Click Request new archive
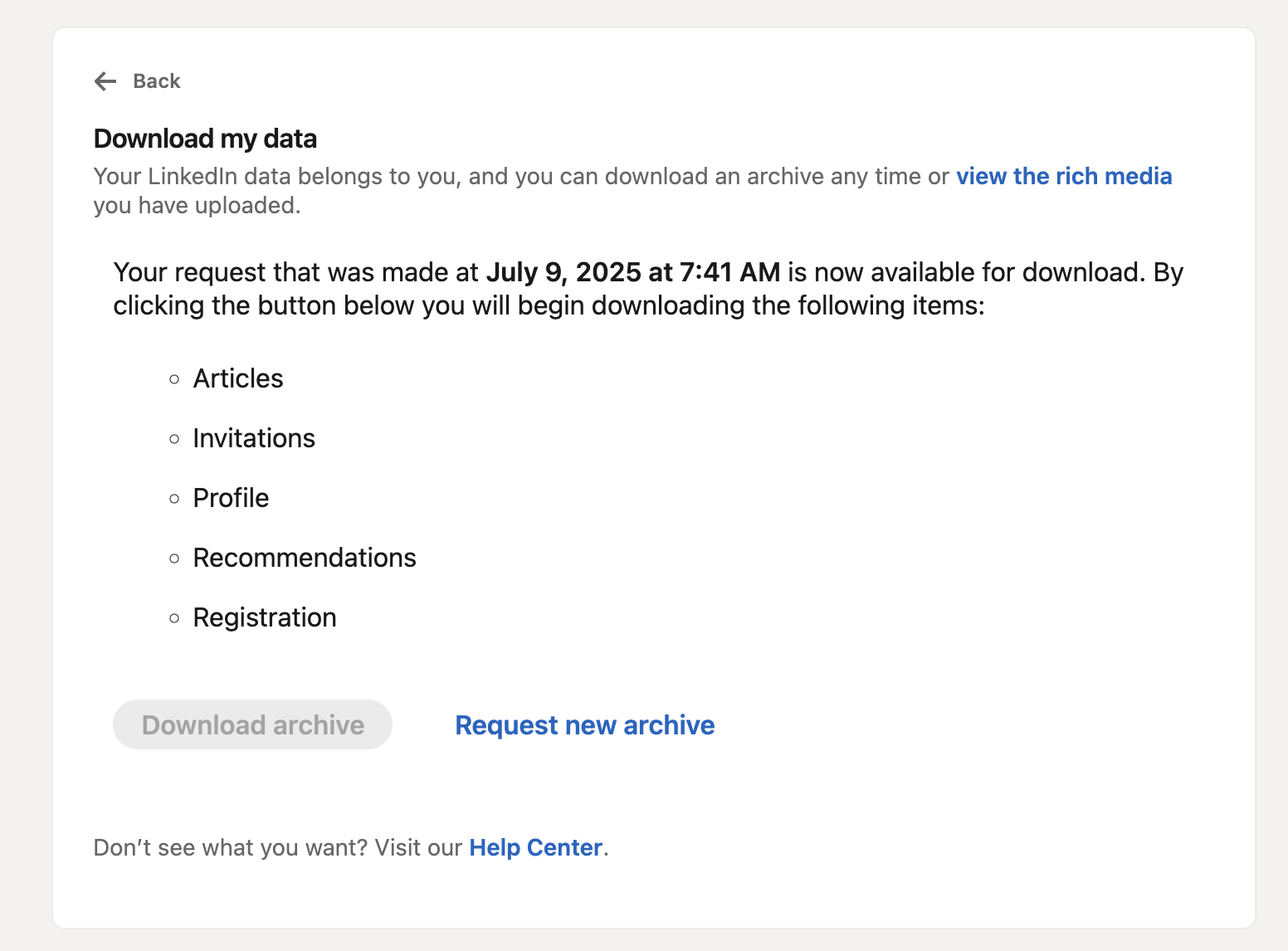This screenshot has width=1288, height=951. (584, 725)
